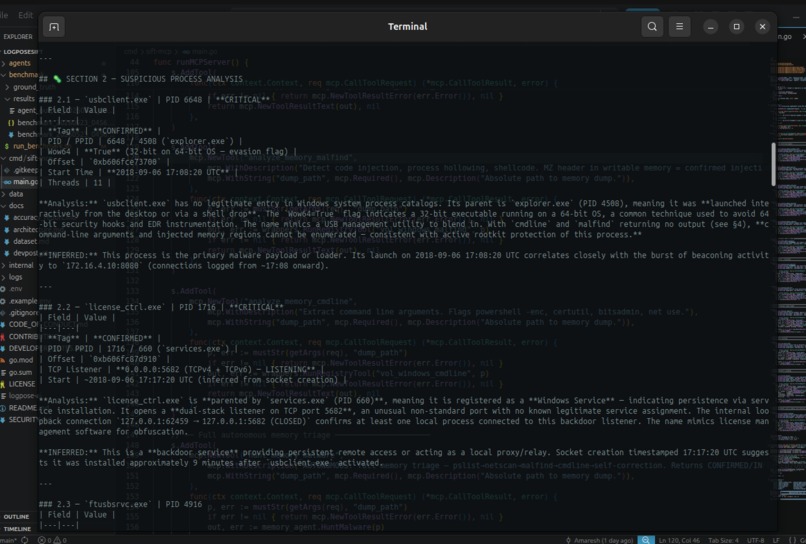Open the warnings count in status bar
The width and height of the screenshot is (806, 544).
point(61,540)
